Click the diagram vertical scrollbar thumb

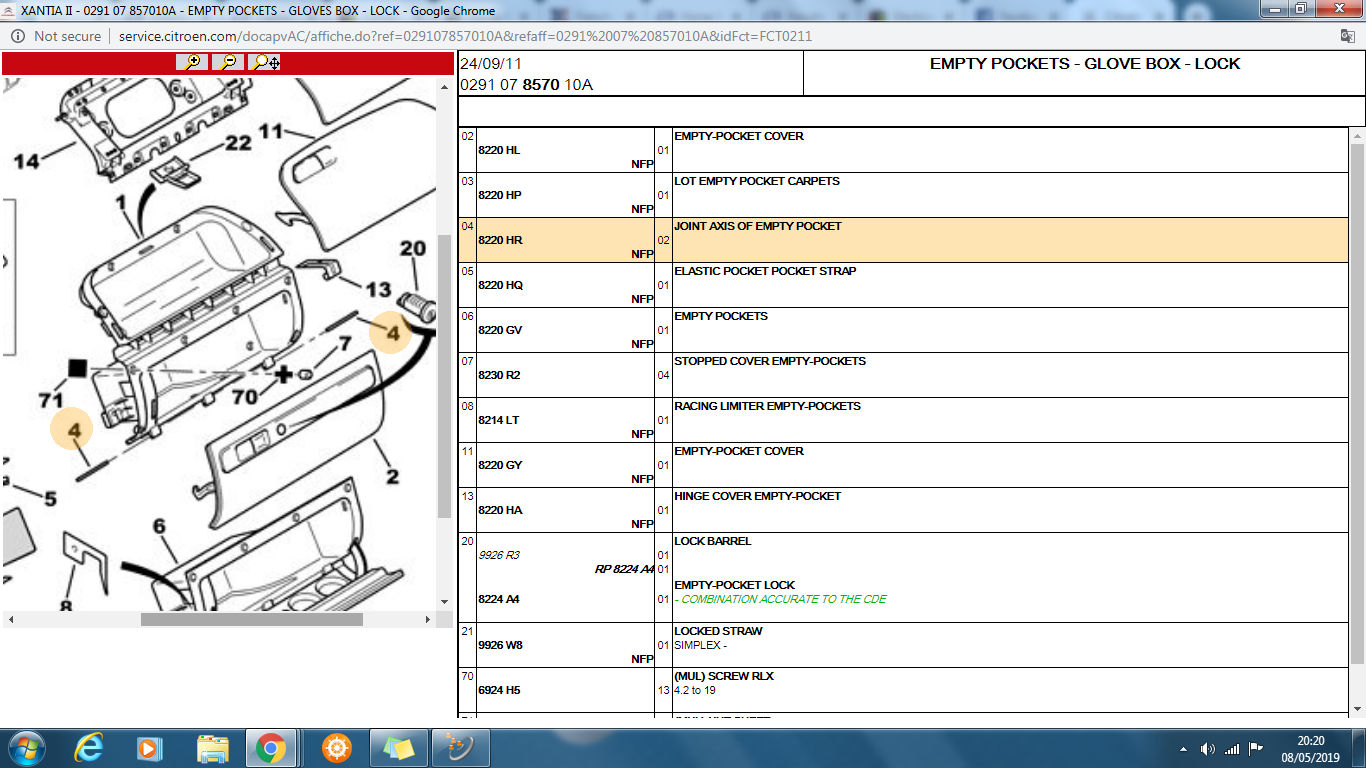[x=445, y=377]
